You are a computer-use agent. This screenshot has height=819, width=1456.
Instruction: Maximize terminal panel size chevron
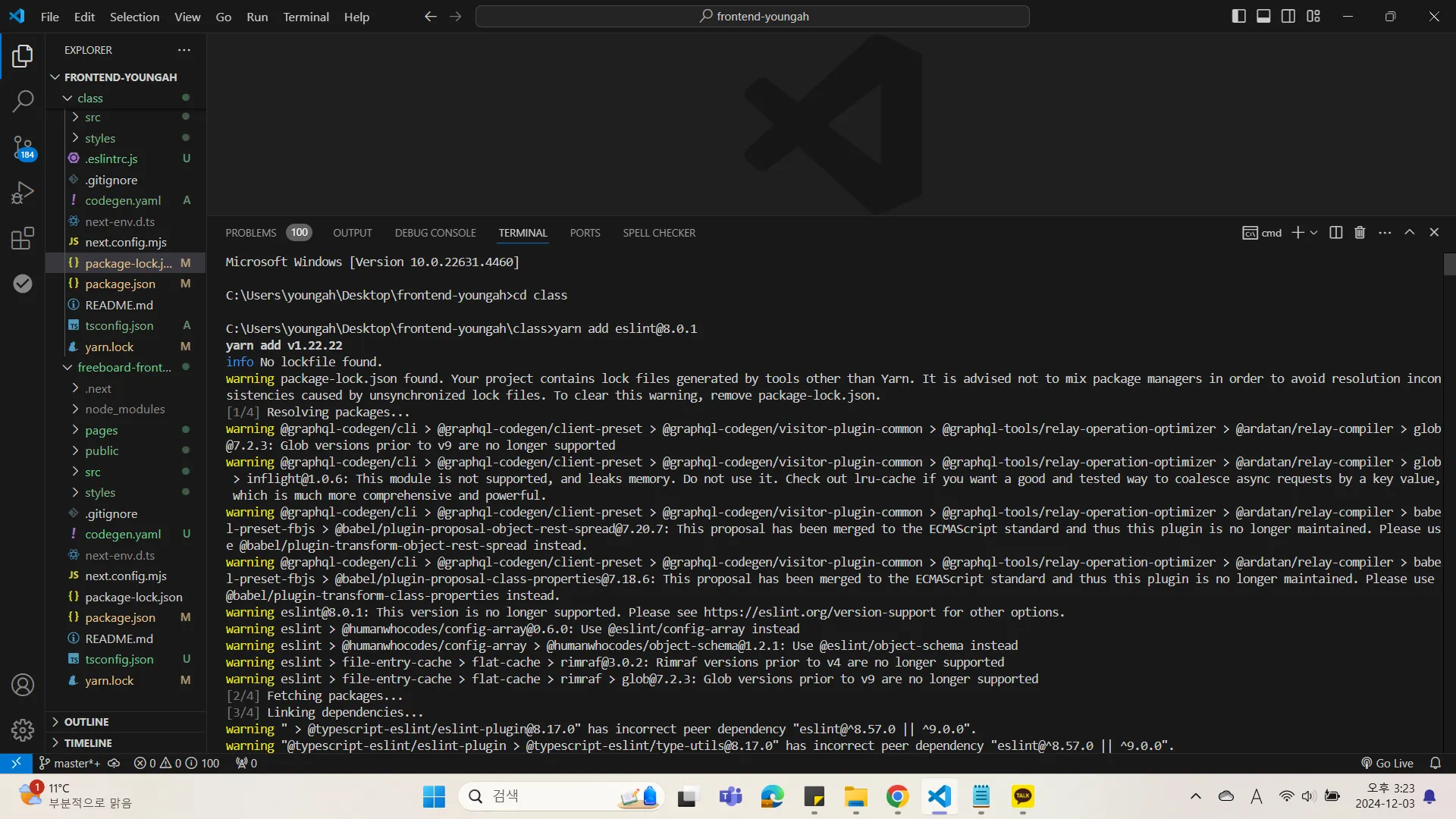1410,233
